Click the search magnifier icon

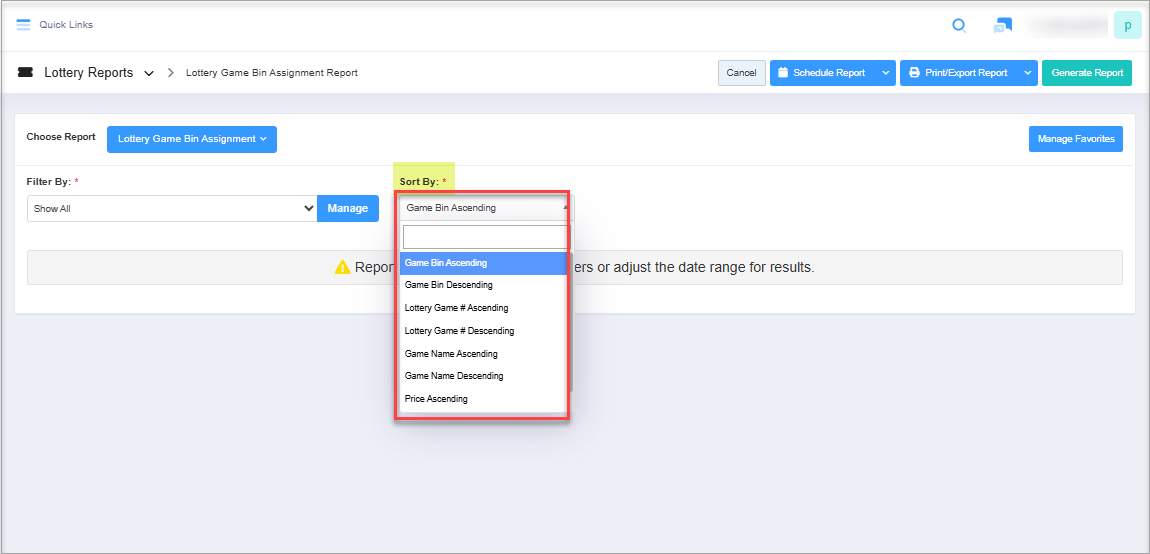[x=958, y=26]
